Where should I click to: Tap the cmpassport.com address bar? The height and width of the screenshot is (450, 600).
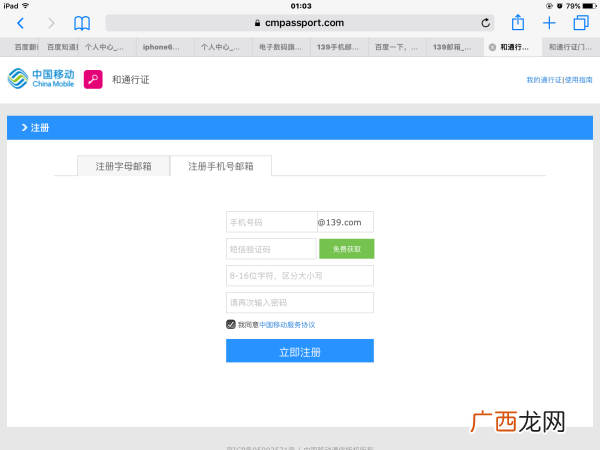point(300,23)
